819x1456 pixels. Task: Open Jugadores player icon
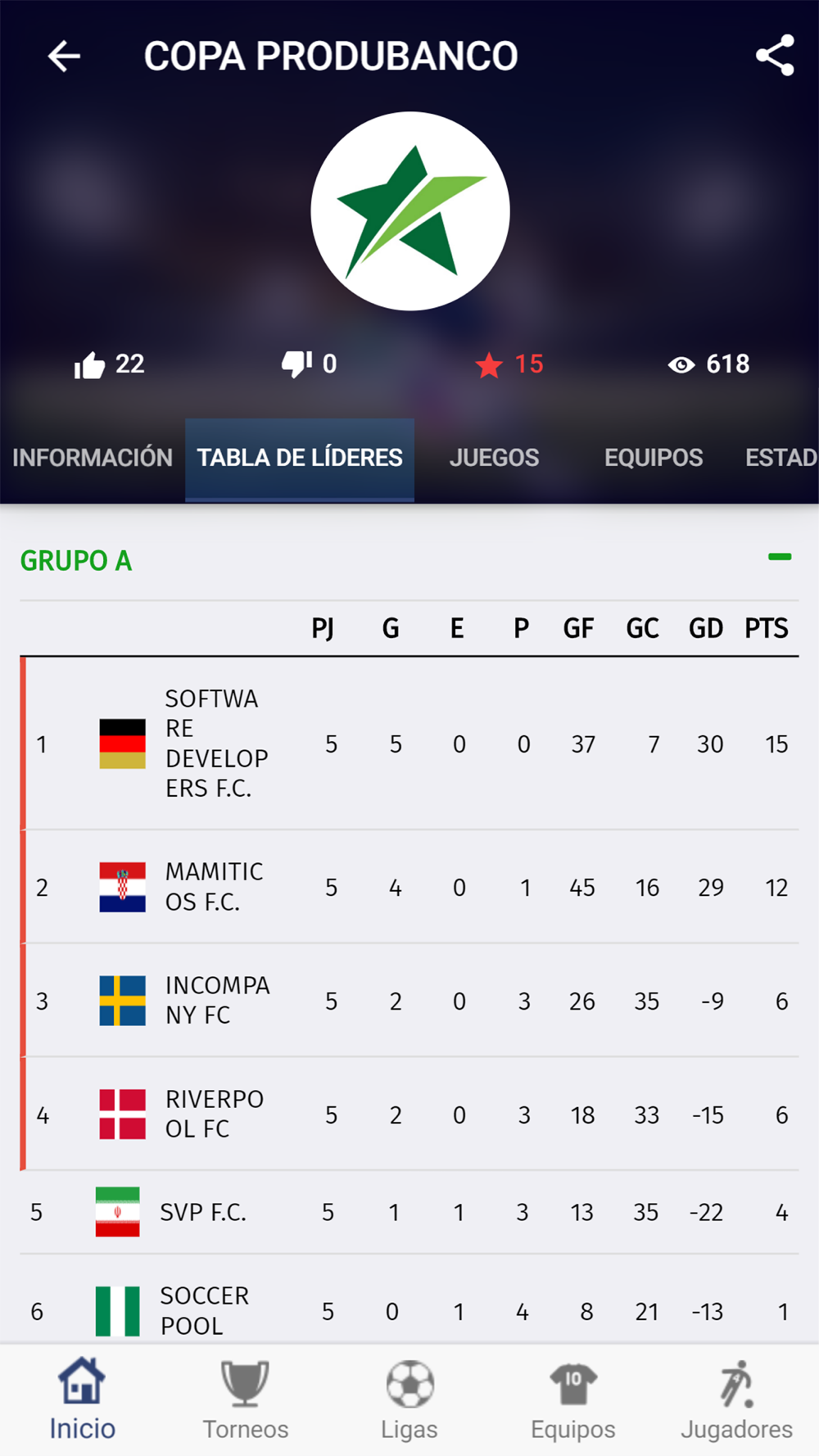click(x=736, y=1382)
